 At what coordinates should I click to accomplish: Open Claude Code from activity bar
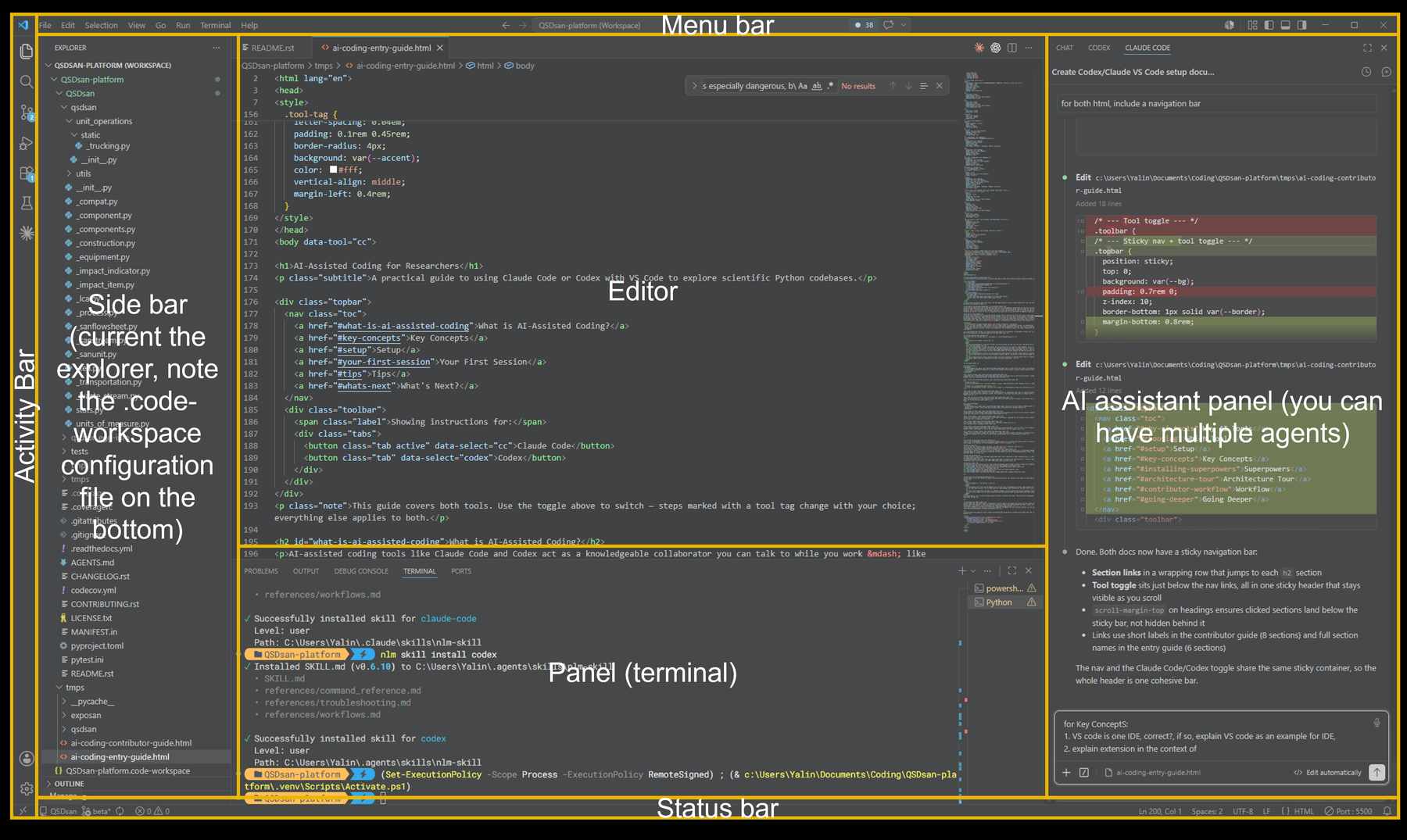26,233
